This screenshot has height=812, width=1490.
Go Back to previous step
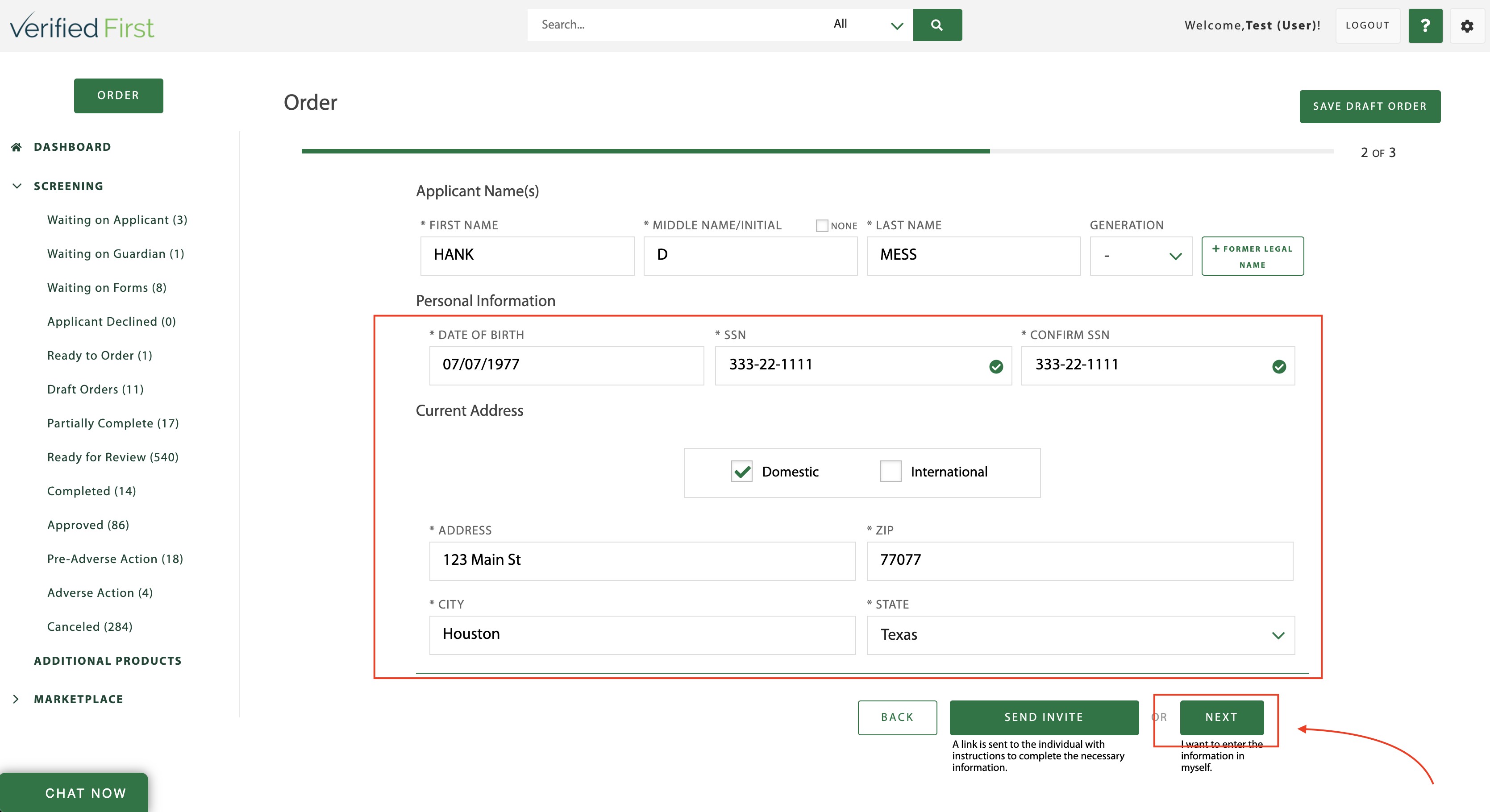pyautogui.click(x=897, y=717)
